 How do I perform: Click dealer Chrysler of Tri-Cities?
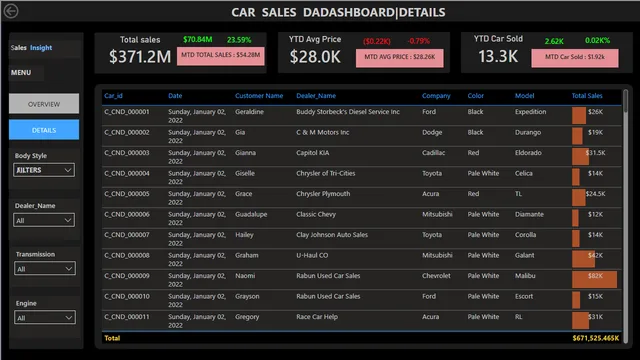coord(326,173)
